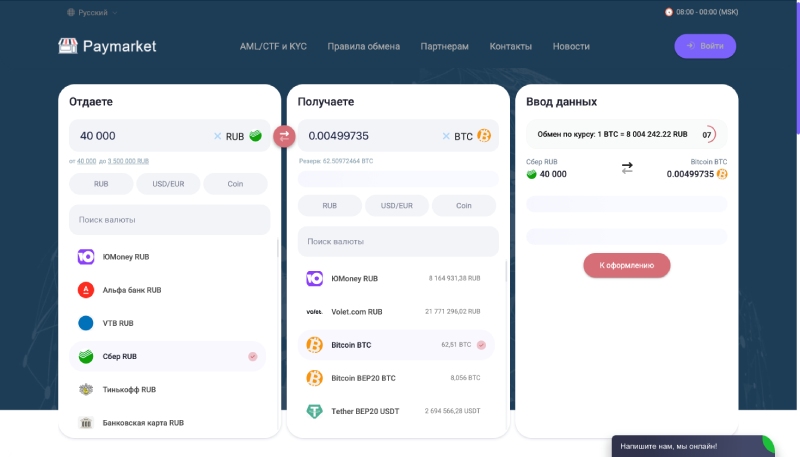Select Банковская карта RUB to give
Viewport: 800px width, 457px height.
pos(167,422)
